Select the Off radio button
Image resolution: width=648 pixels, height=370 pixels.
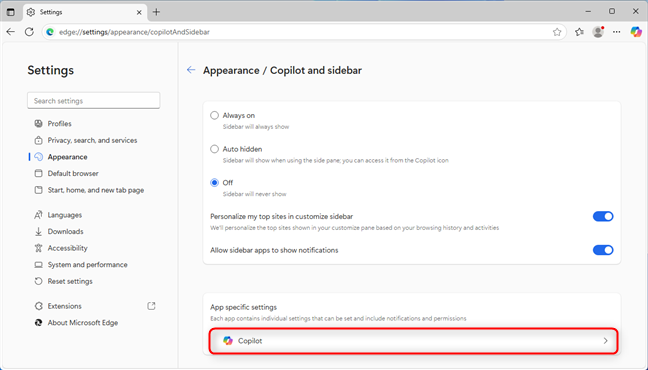click(x=214, y=182)
